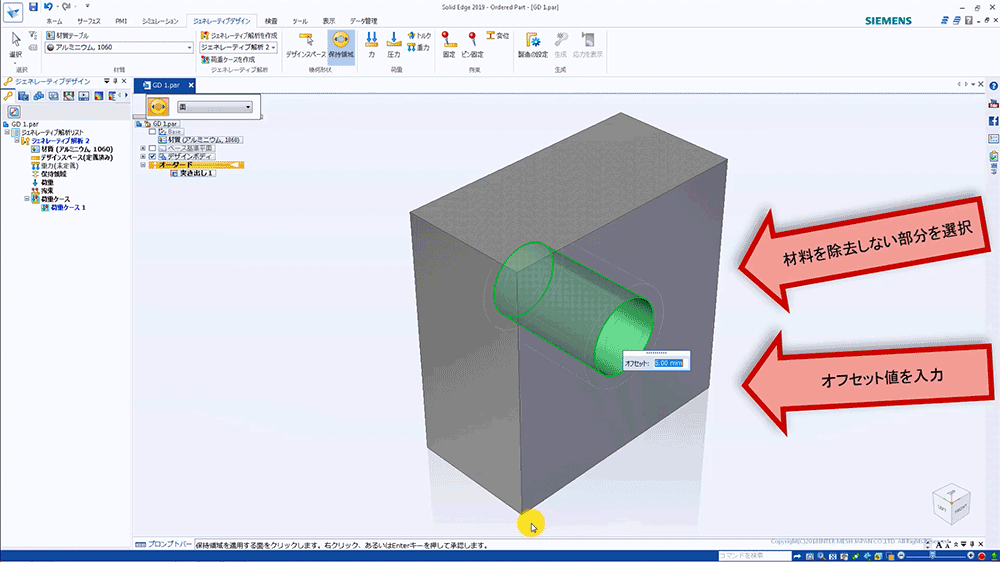Select the 保持領域 preserve region tool

[341, 45]
